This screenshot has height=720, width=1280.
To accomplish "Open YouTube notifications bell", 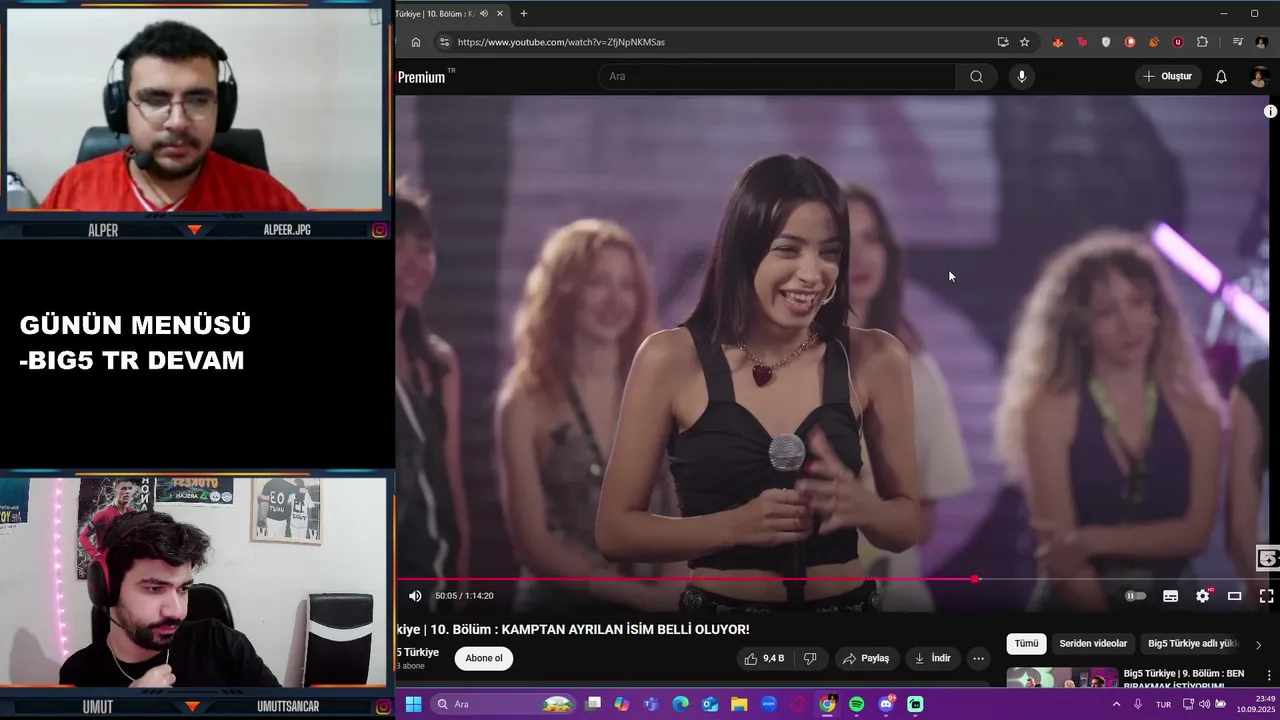I will coord(1221,77).
